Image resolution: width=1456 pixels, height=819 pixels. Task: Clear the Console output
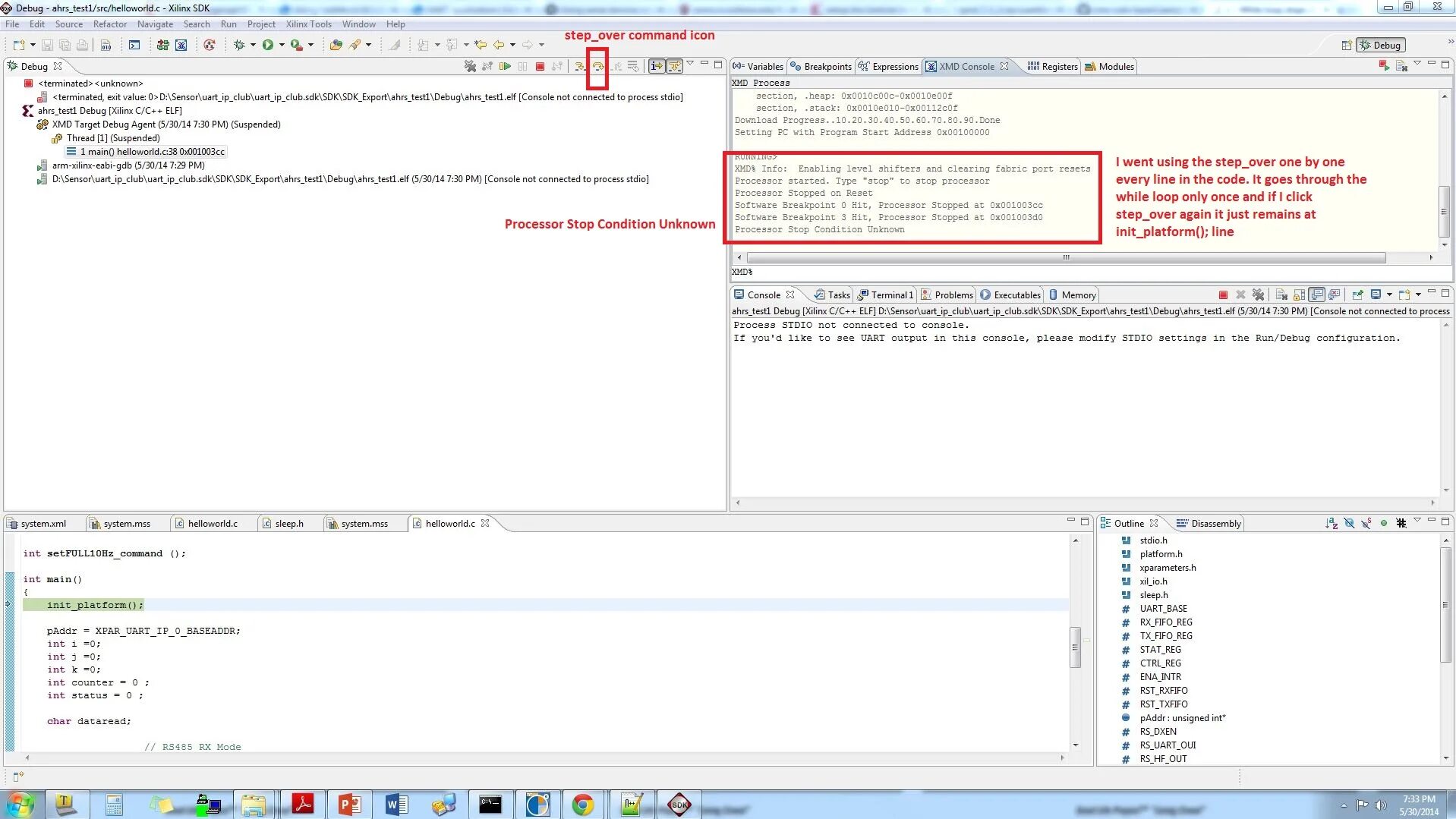point(1281,295)
